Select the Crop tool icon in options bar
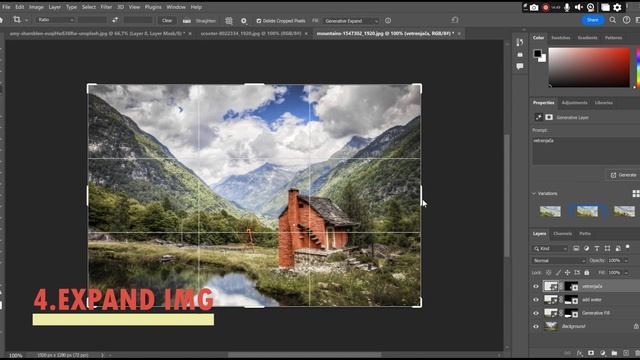Viewport: 640px width, 360px height. (17, 20)
